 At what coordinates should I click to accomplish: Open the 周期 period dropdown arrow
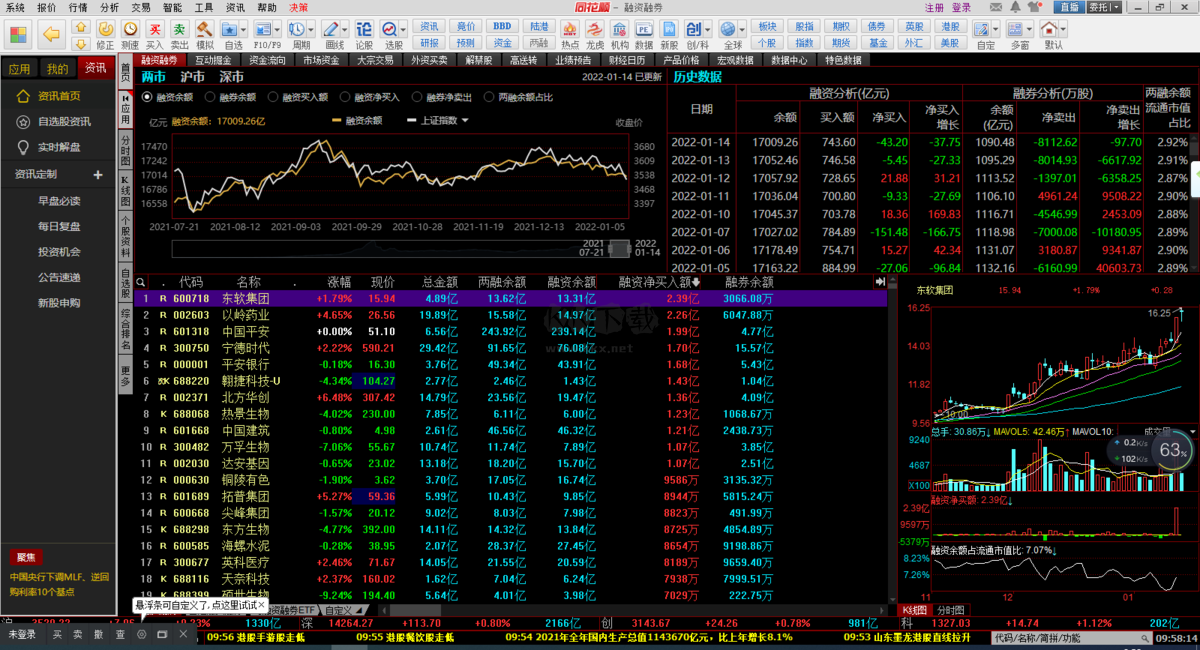(x=313, y=30)
